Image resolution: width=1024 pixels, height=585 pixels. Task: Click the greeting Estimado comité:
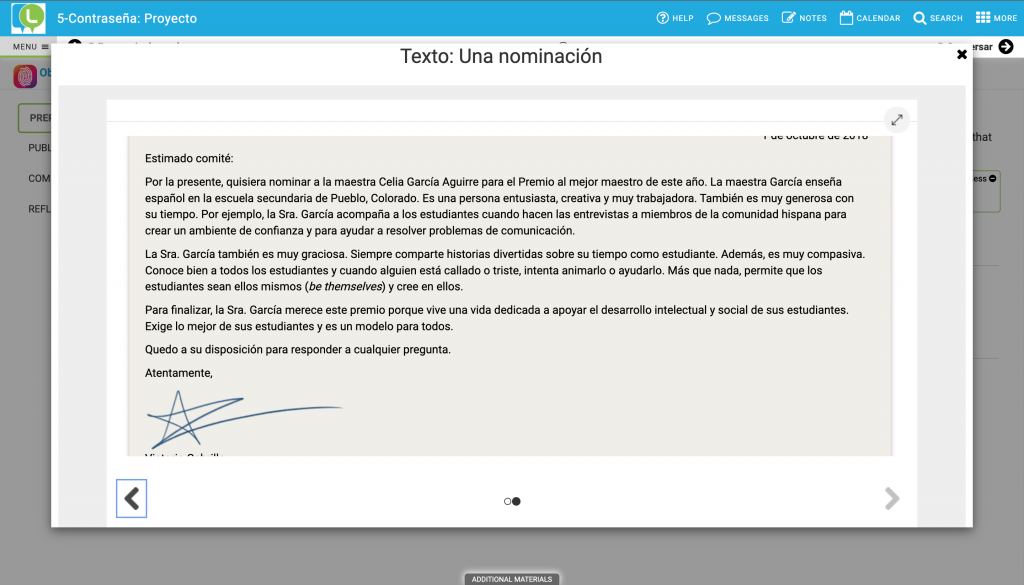[189, 158]
